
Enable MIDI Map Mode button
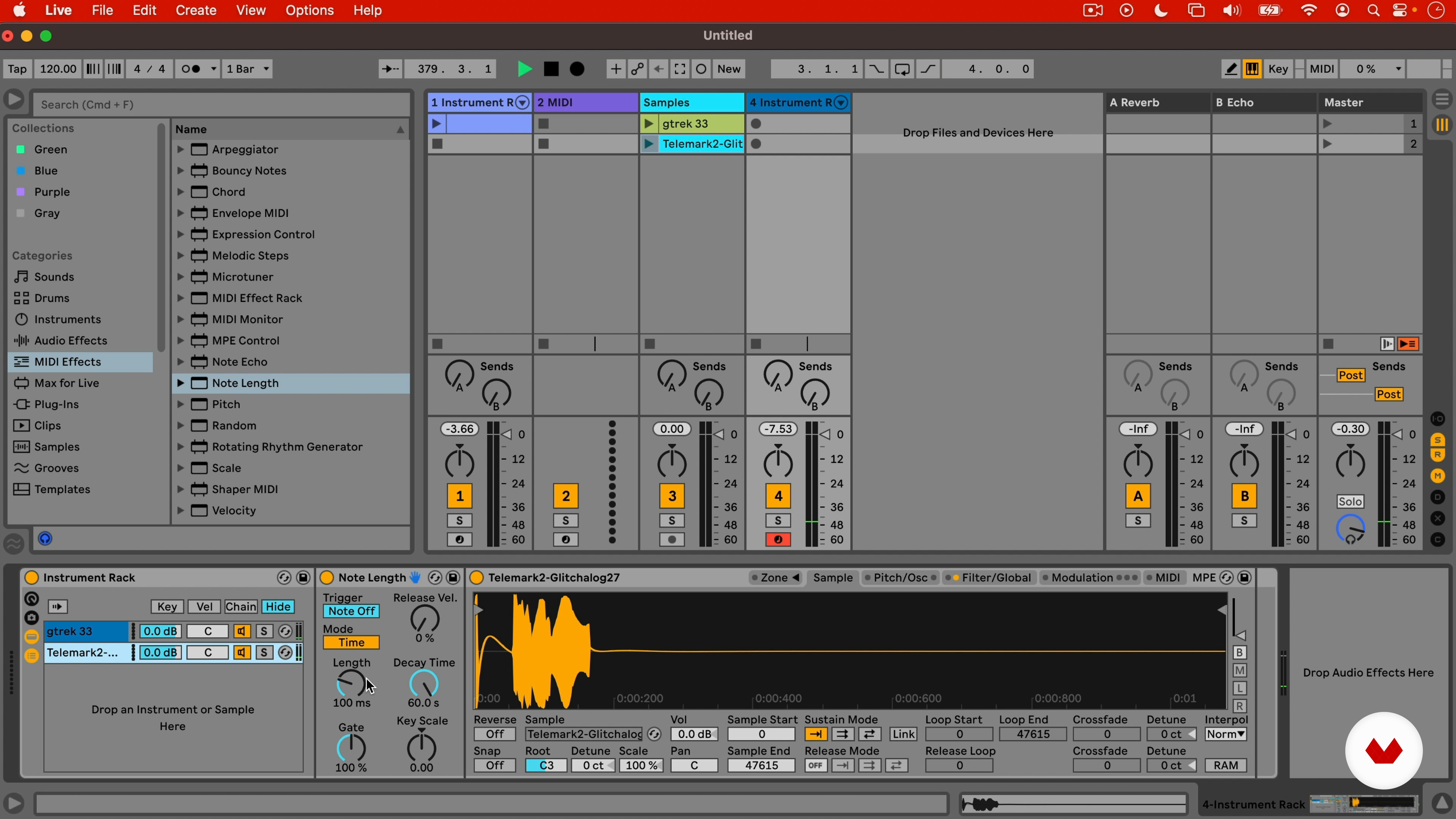click(x=1322, y=69)
